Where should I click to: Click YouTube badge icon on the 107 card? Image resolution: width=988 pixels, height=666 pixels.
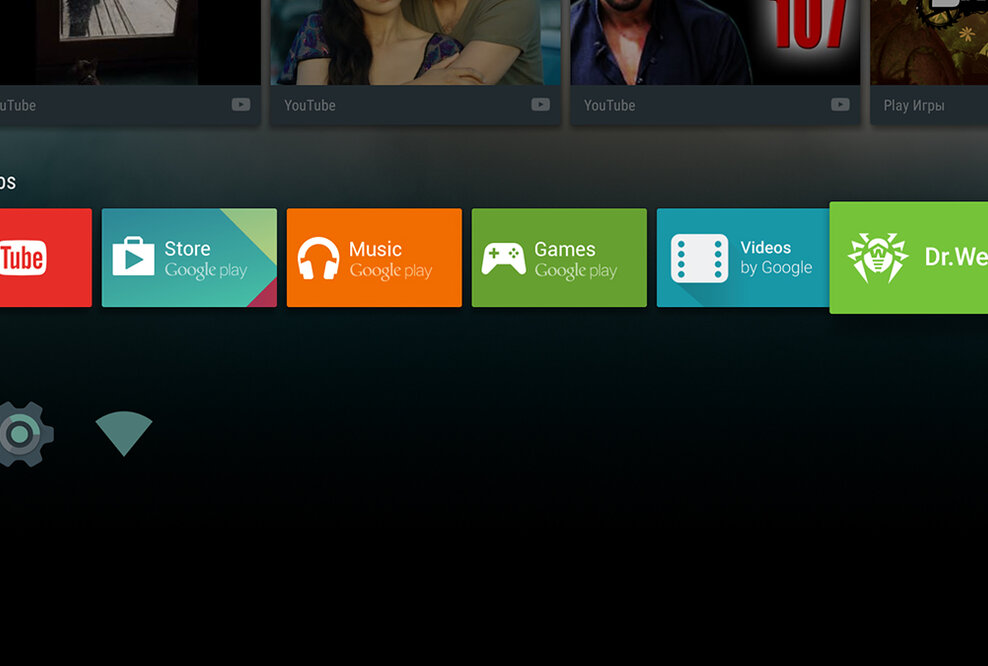tap(840, 105)
